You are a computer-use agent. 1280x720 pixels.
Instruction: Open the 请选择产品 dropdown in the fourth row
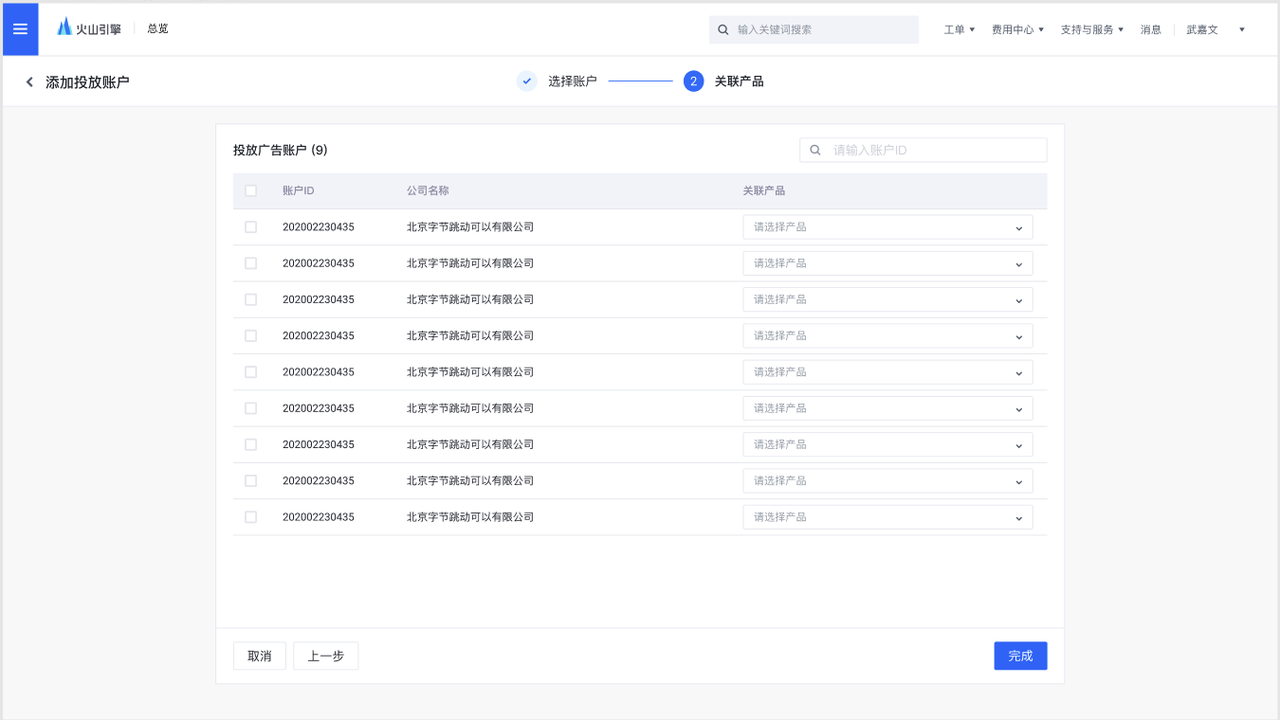pyautogui.click(x=888, y=336)
